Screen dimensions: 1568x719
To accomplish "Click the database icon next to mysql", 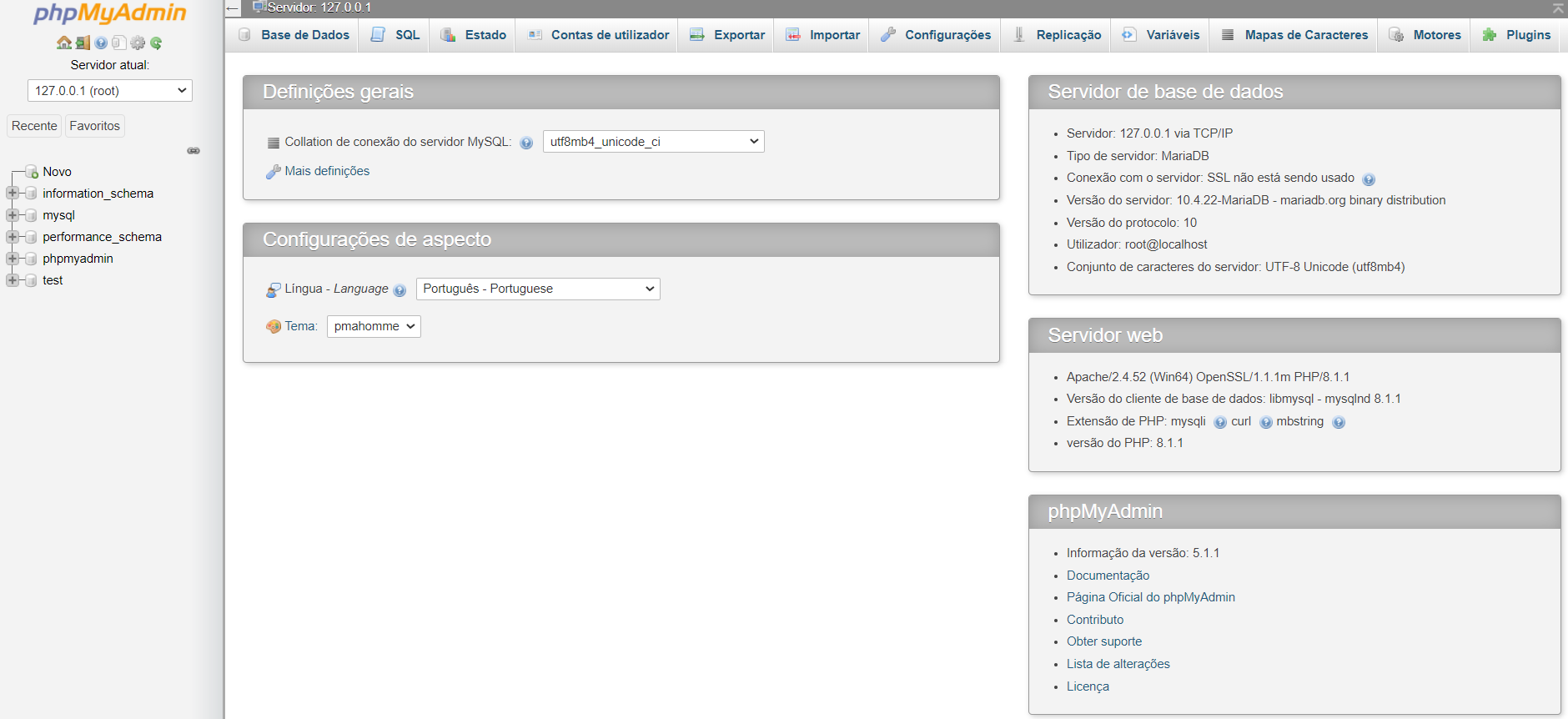I will point(31,215).
